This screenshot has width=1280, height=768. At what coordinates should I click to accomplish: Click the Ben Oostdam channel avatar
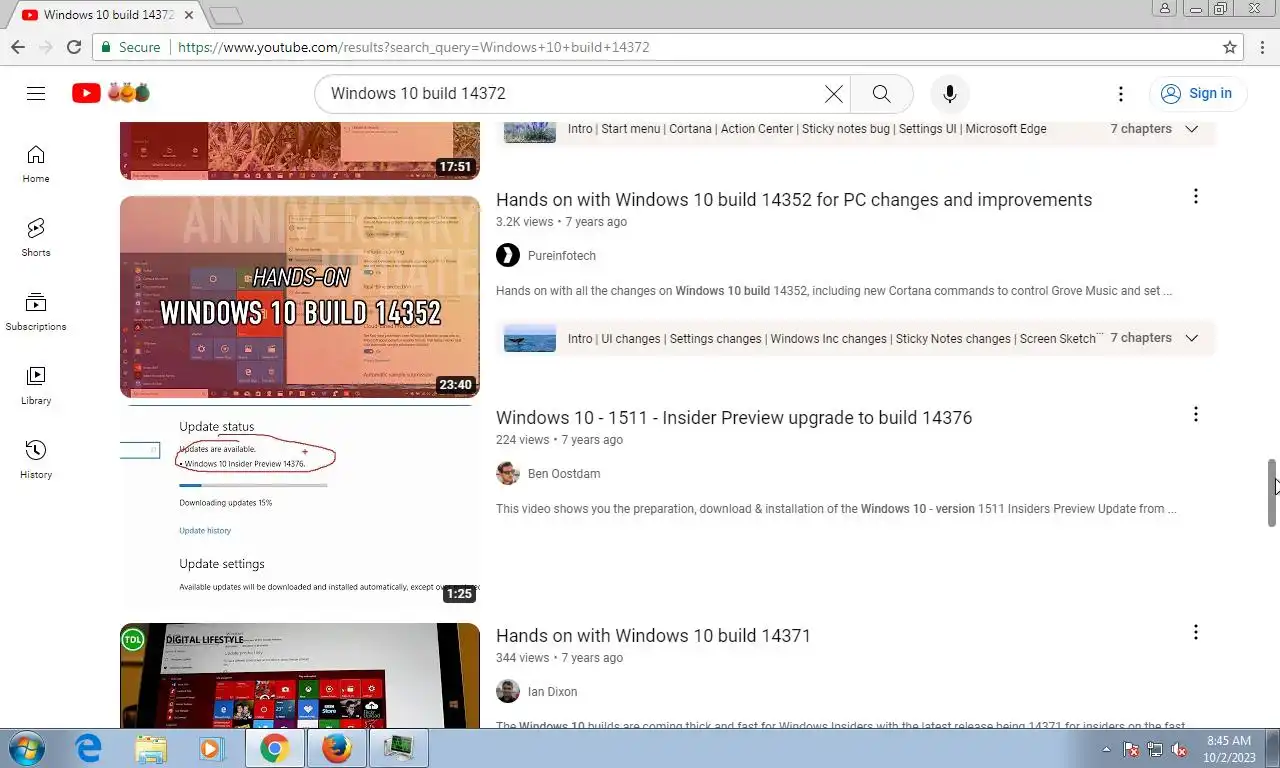(508, 473)
